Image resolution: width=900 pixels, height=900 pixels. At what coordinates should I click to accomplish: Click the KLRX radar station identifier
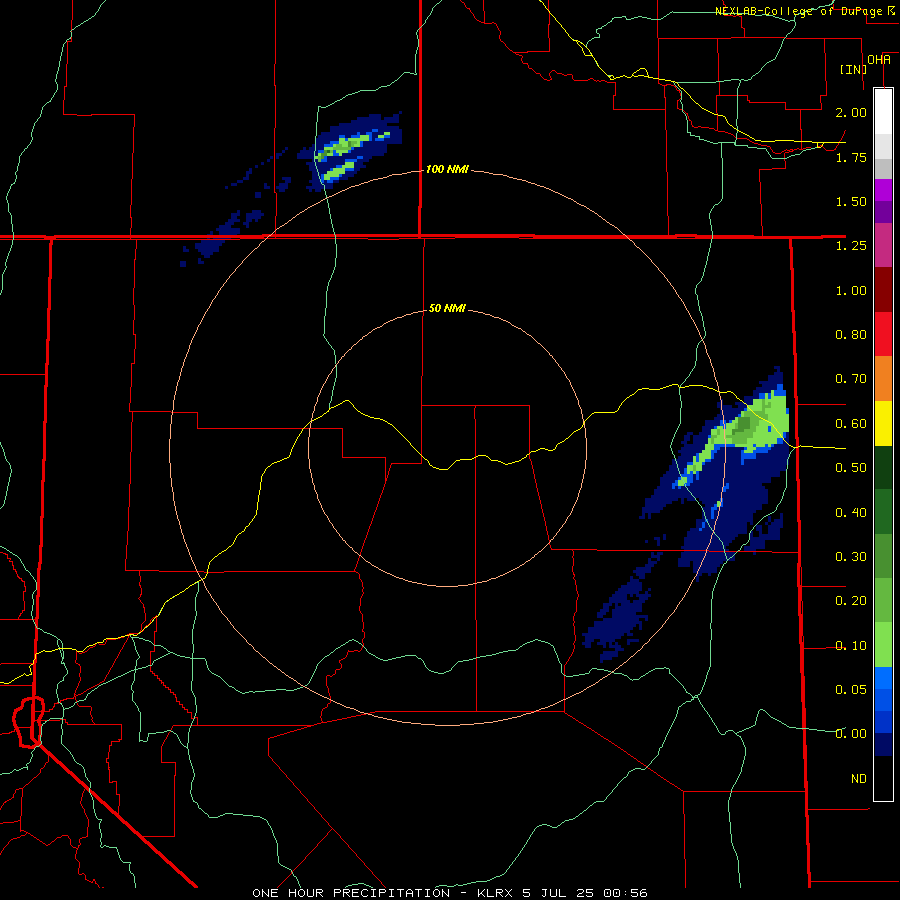pyautogui.click(x=495, y=893)
